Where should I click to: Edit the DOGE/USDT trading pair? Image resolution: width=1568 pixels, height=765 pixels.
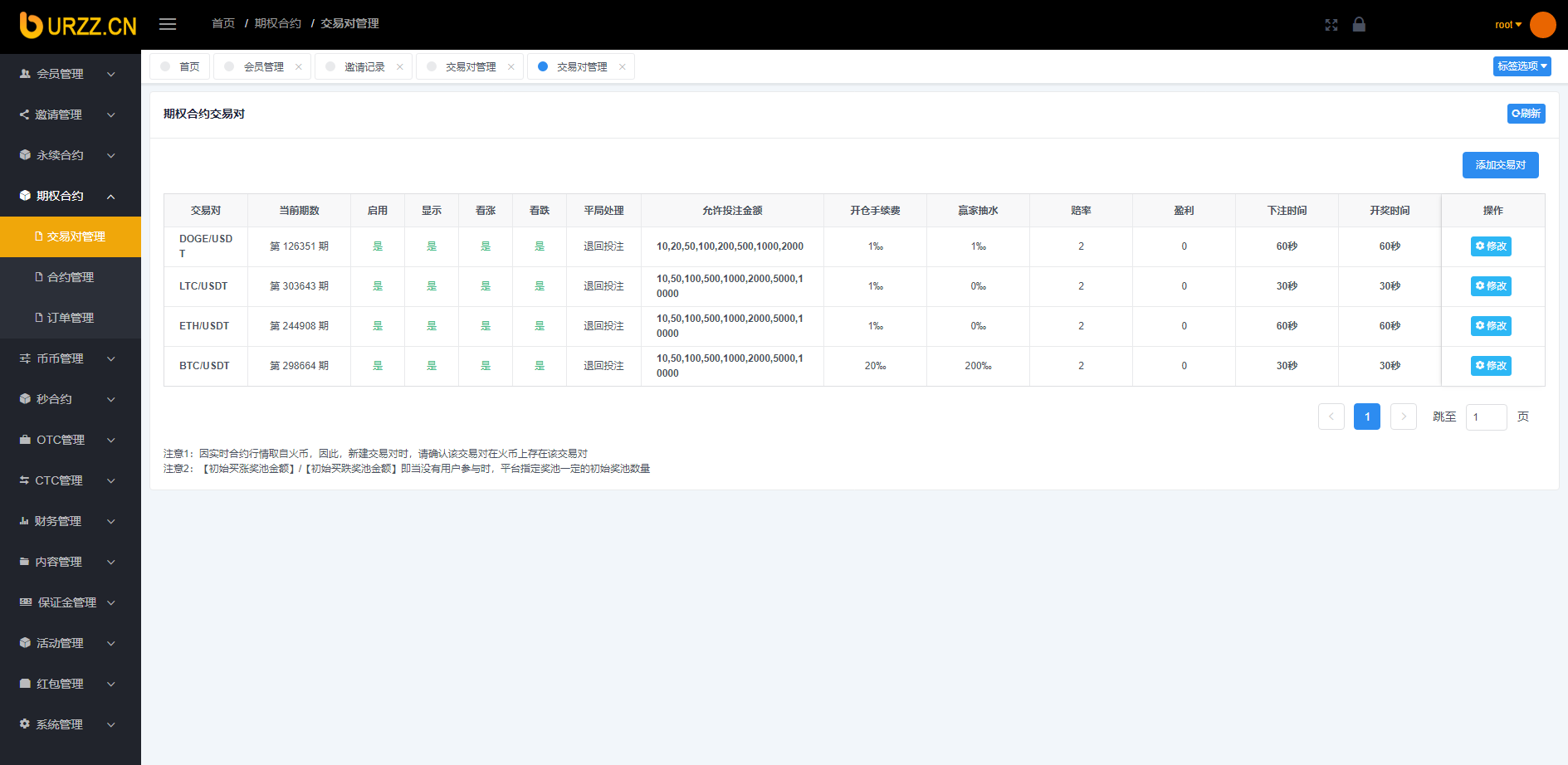tap(1491, 246)
